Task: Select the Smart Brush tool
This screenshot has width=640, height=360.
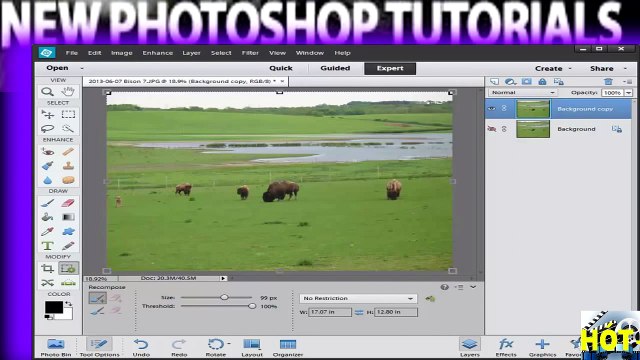Action: click(47, 166)
